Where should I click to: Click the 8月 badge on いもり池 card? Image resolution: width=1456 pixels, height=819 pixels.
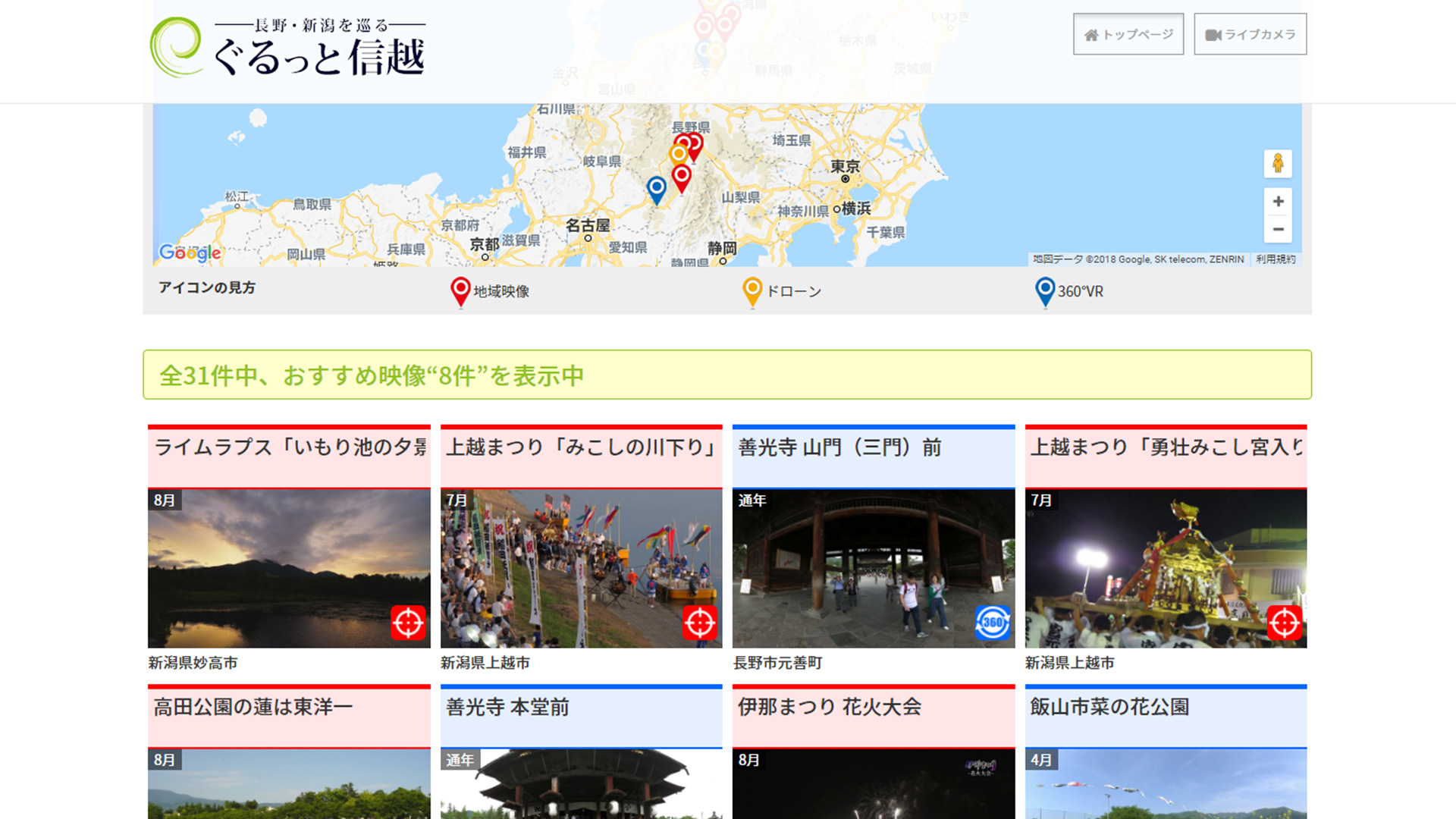[165, 500]
